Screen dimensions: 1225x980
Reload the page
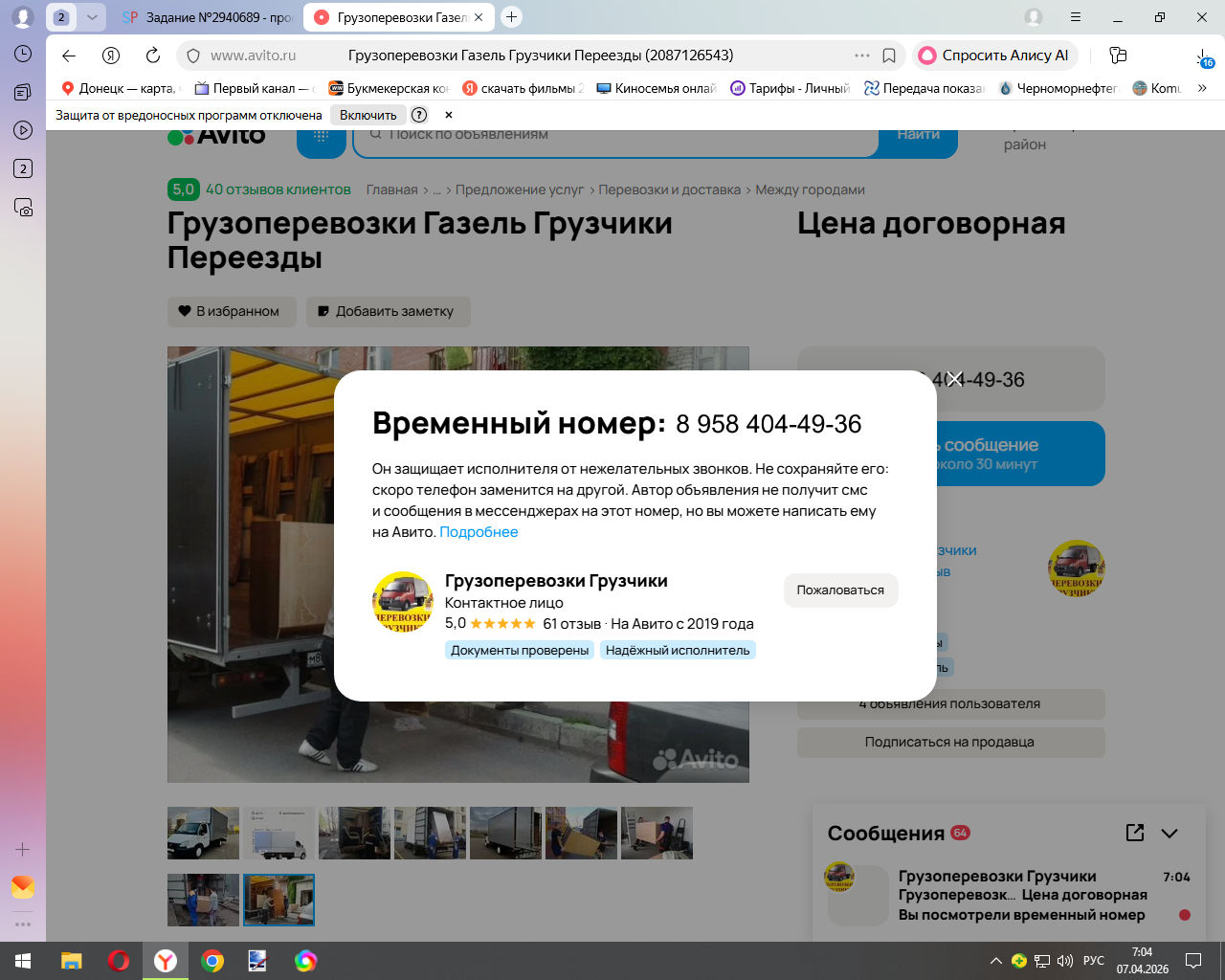click(153, 56)
